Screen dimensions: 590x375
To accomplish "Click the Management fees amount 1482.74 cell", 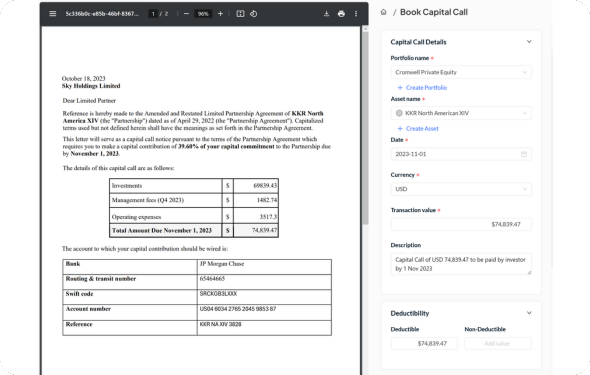I will coord(256,200).
